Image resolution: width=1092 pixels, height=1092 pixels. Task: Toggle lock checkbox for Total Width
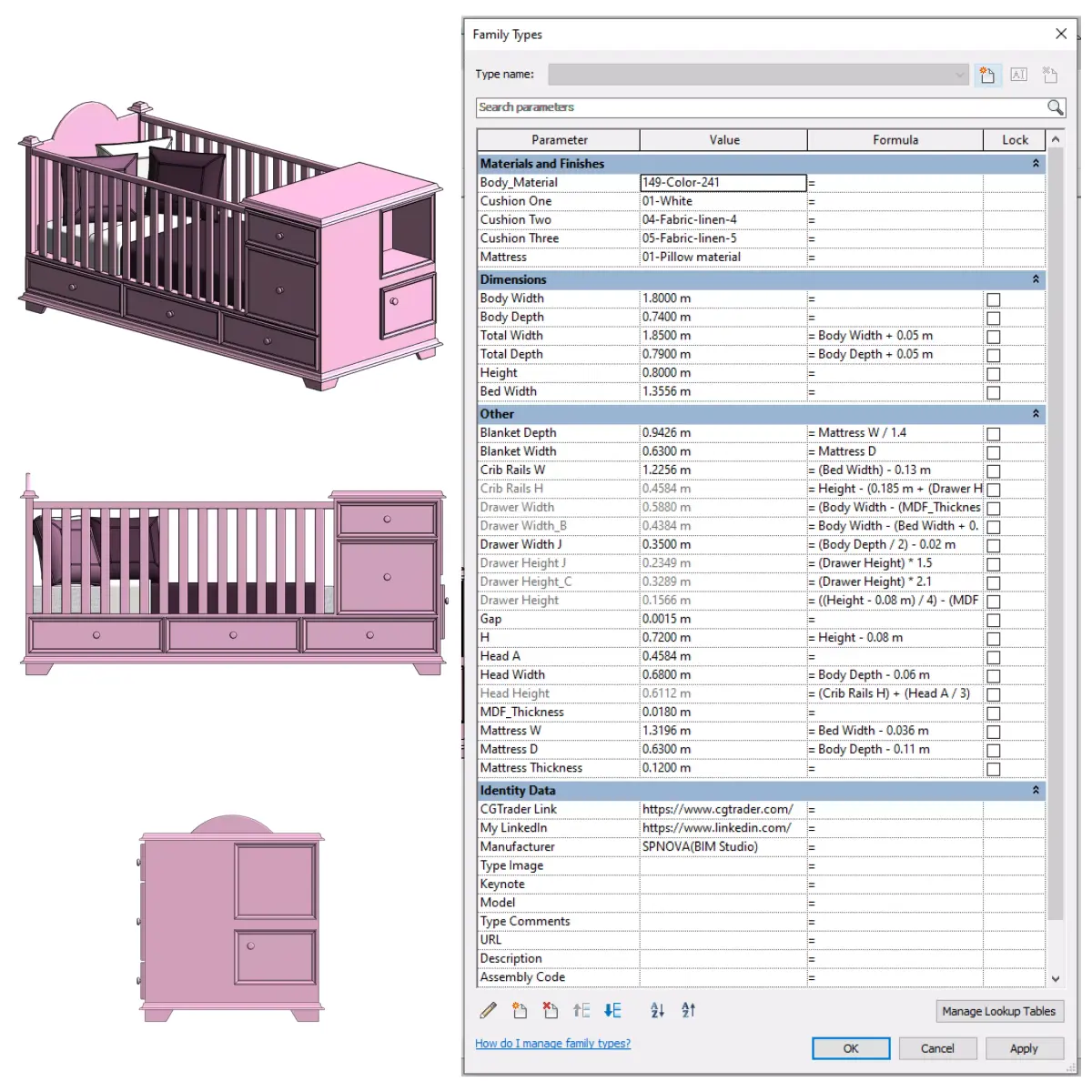click(994, 337)
